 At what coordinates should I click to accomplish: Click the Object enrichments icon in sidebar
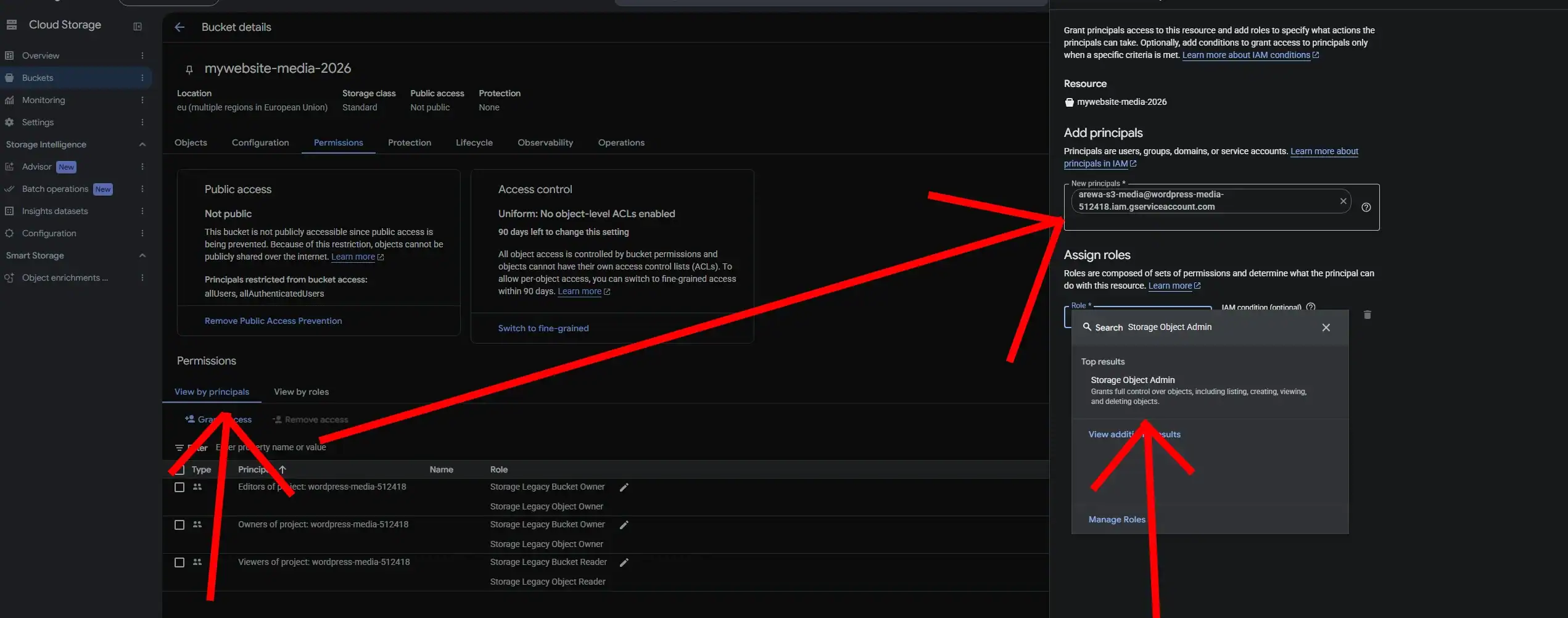tap(9, 278)
